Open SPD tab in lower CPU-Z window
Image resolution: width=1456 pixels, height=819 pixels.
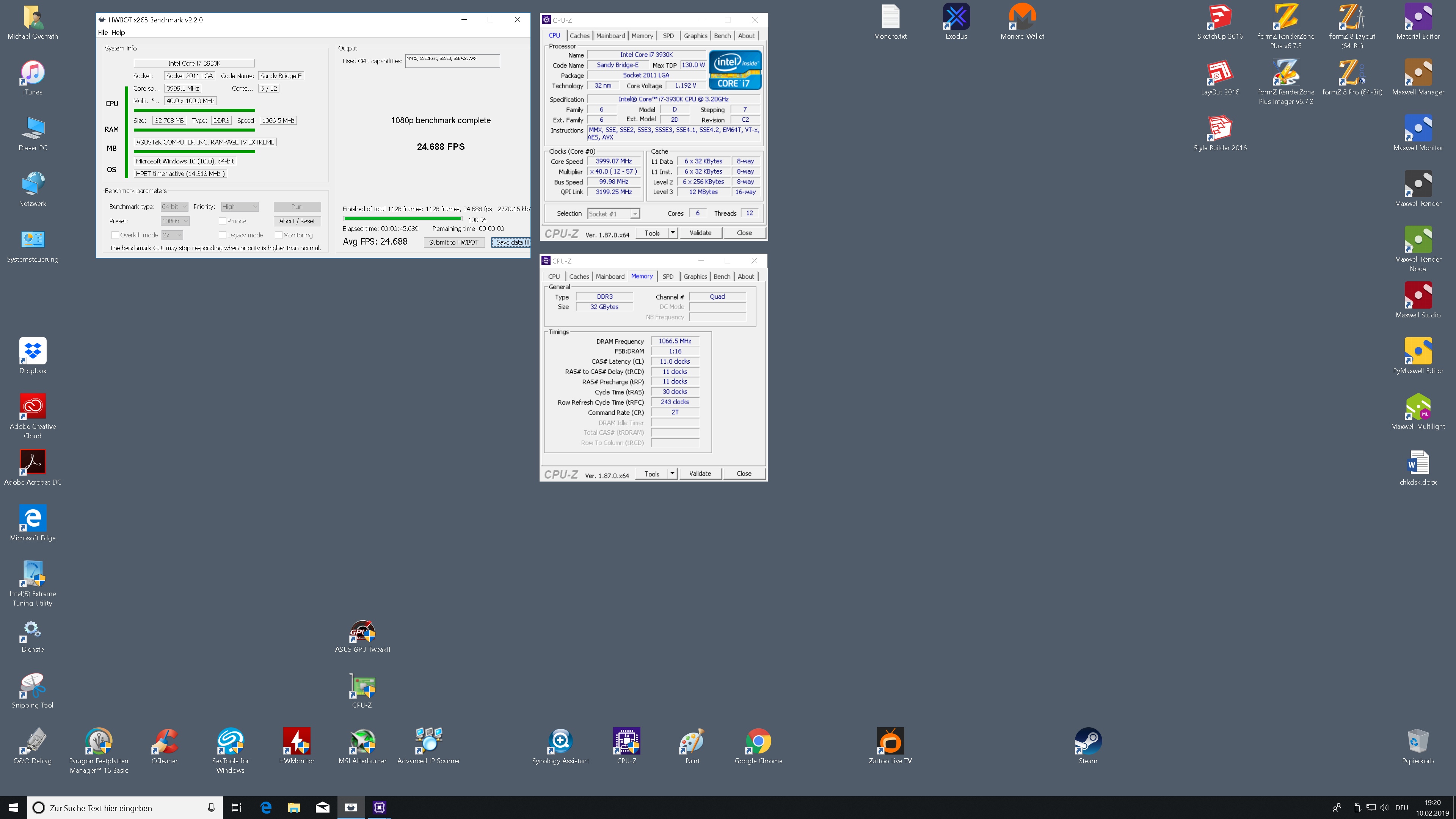[668, 276]
